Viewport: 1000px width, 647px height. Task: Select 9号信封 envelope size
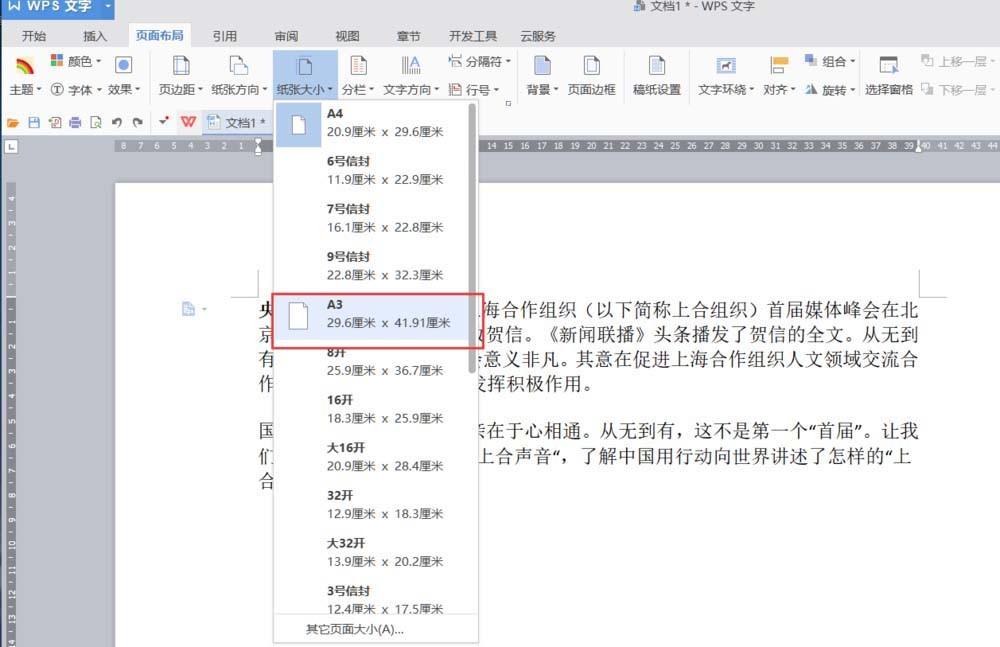coord(373,266)
